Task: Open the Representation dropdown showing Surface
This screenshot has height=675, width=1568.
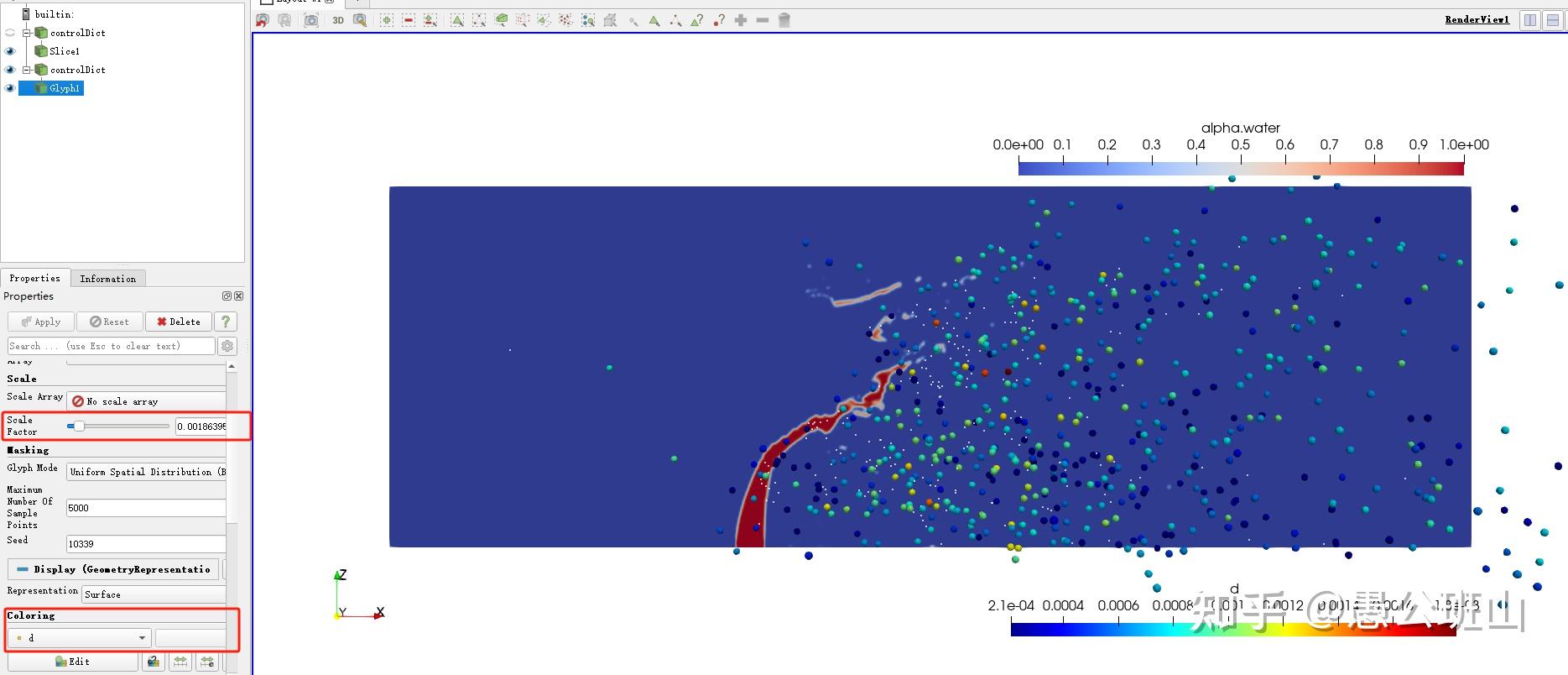Action: click(x=154, y=594)
